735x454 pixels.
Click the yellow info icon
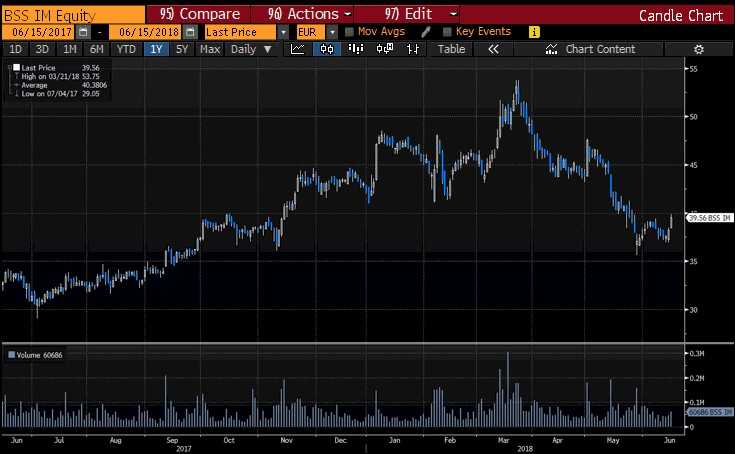click(534, 32)
